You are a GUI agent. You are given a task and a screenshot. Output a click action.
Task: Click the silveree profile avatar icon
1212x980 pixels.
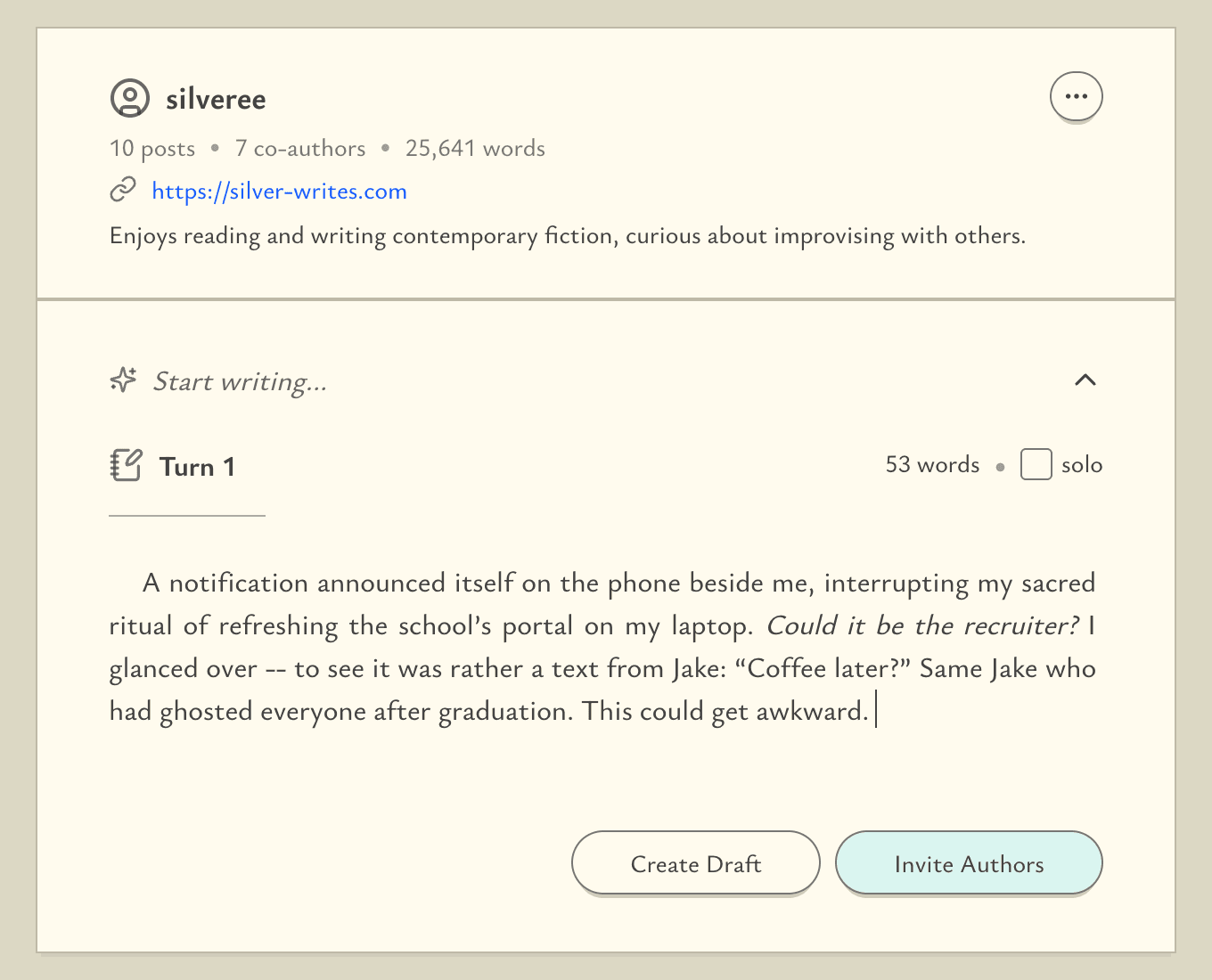point(129,98)
